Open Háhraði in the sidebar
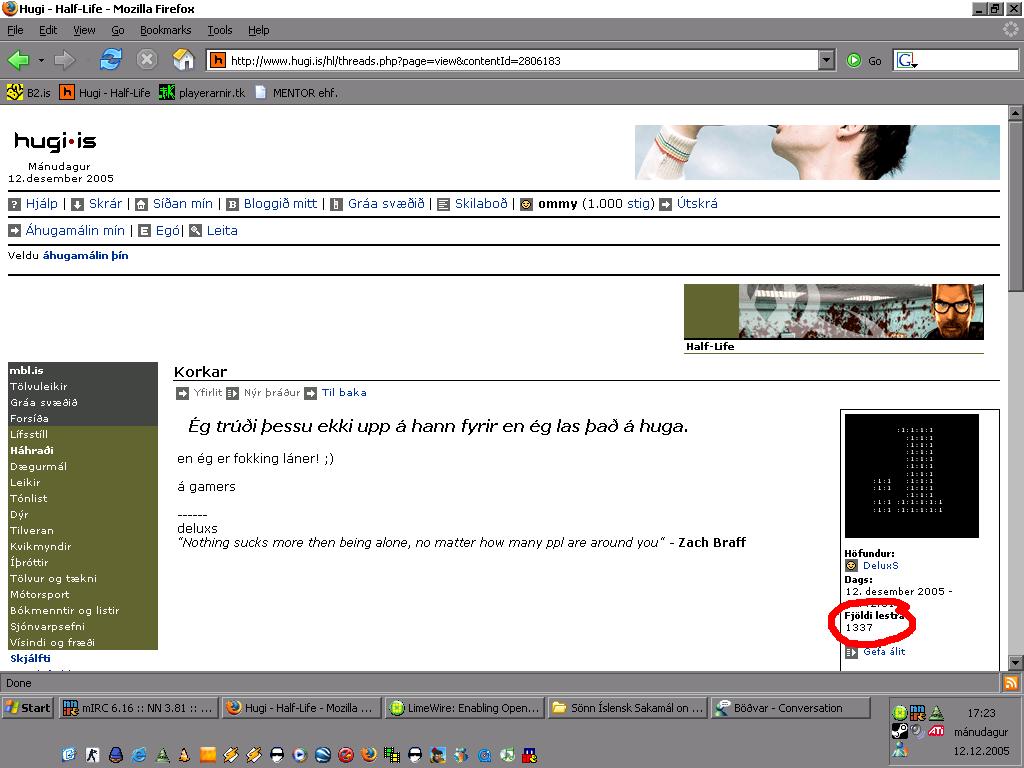The image size is (1024, 768). 31,451
